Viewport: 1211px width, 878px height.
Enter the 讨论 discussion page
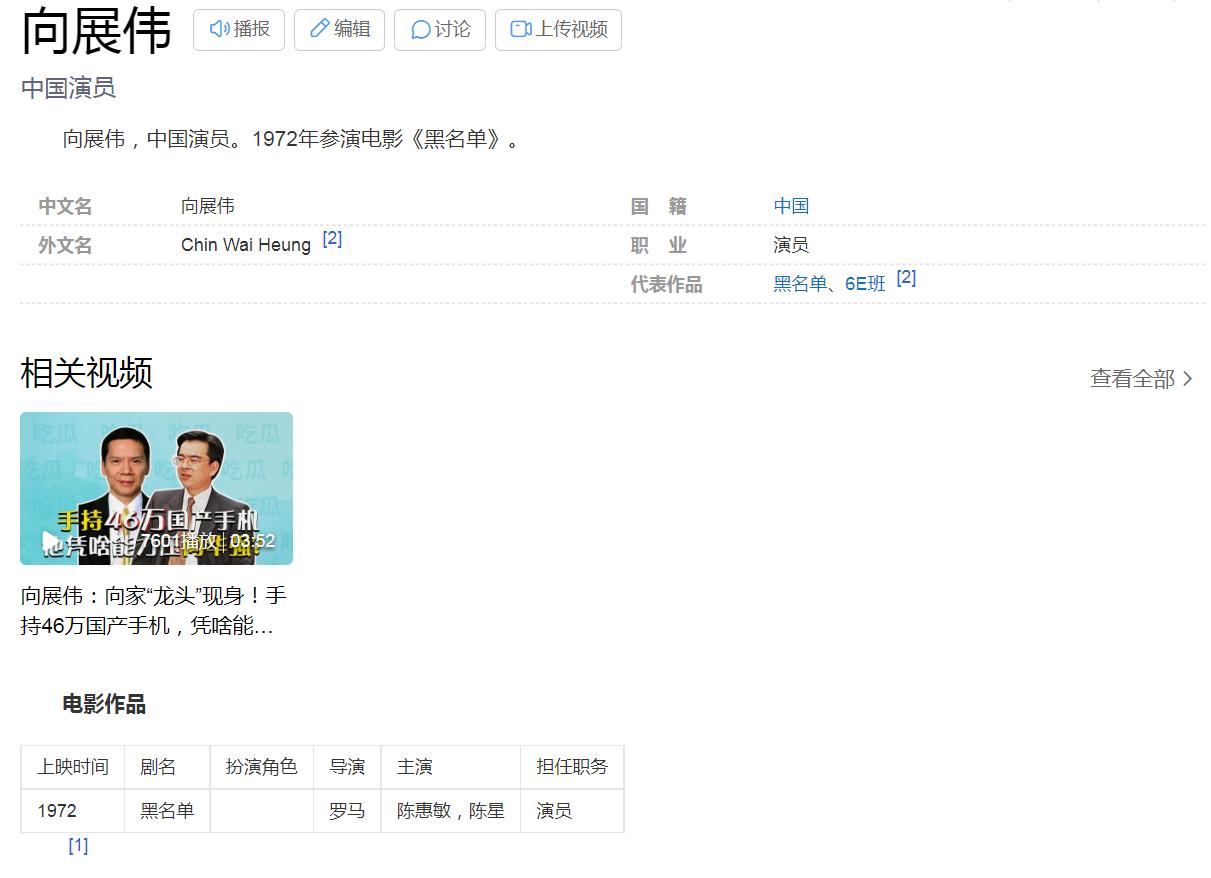tap(439, 29)
